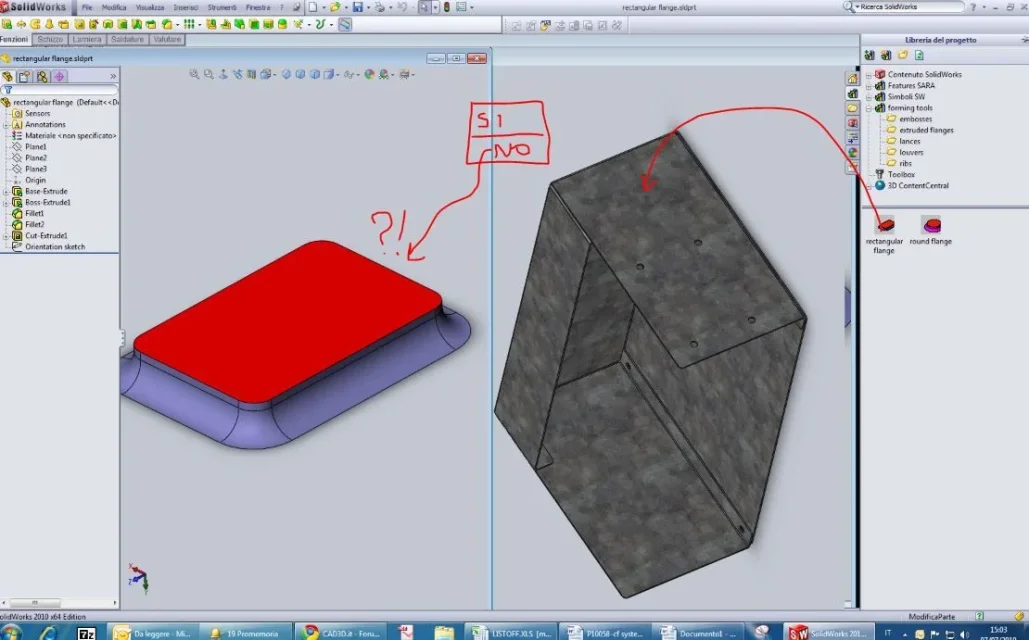Open the Inserisci menu
Screen dimensions: 1029x640
click(x=186, y=7)
